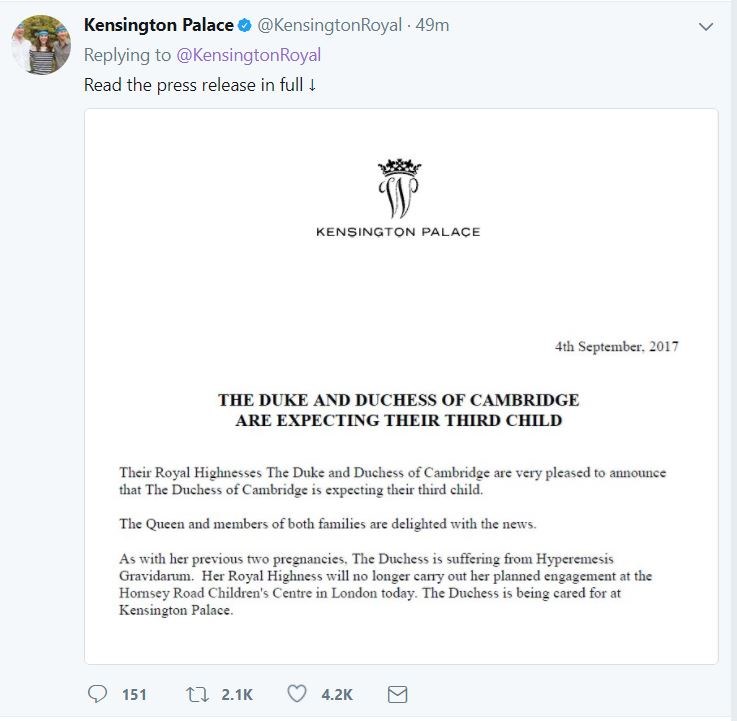Click the 151 replies count

134,694
